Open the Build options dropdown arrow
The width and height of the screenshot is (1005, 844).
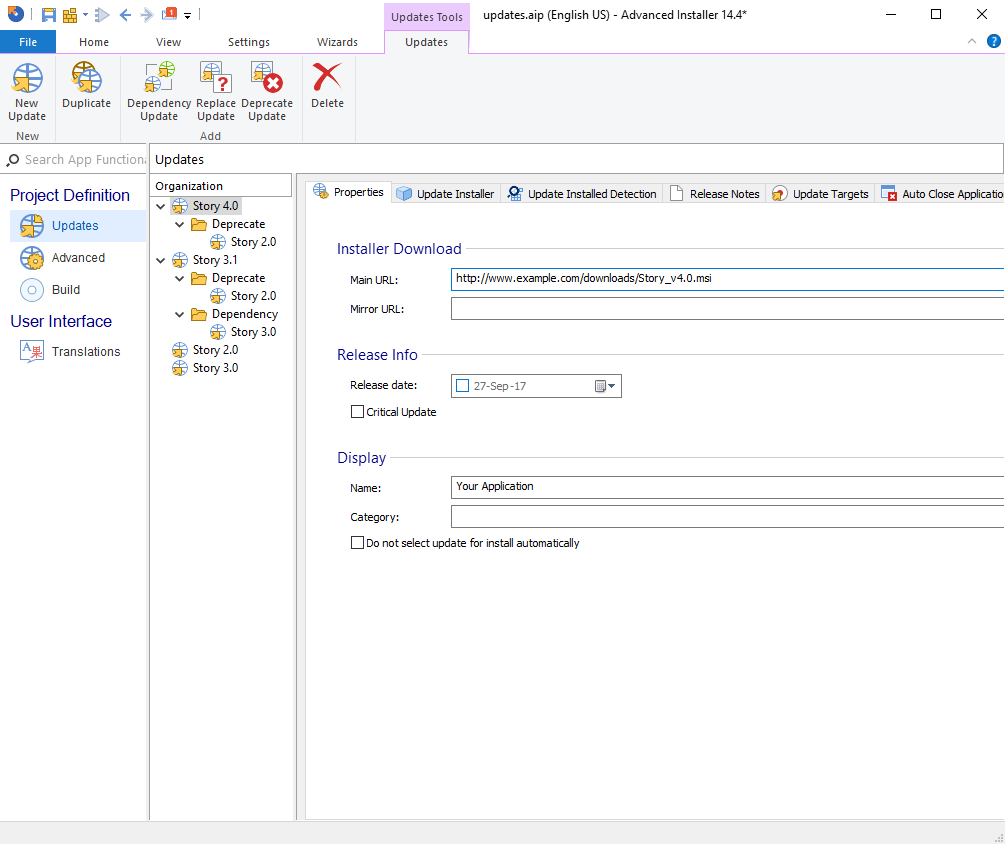click(85, 15)
